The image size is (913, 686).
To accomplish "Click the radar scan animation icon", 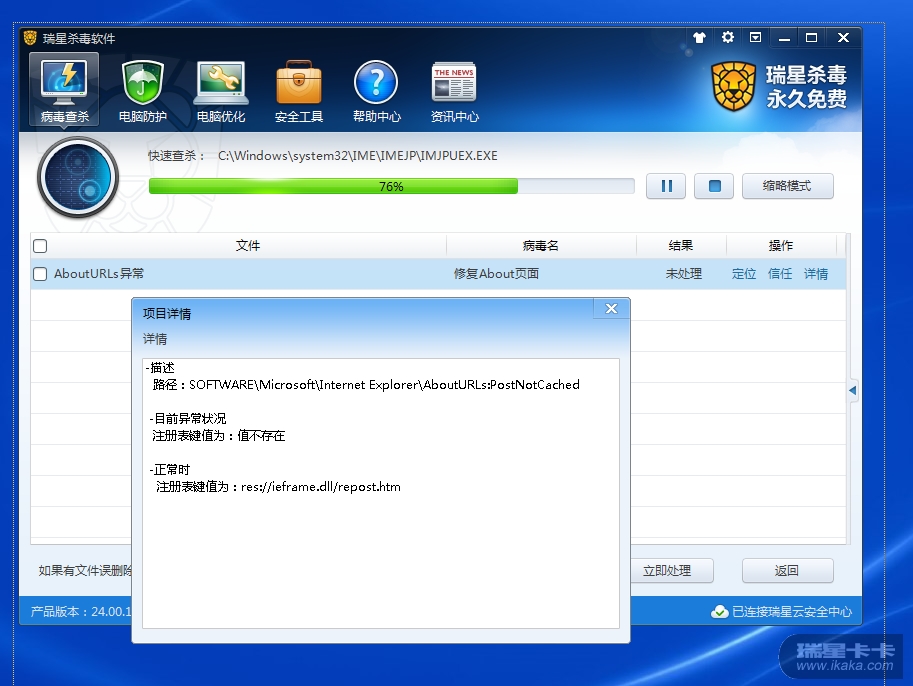I will [x=78, y=177].
